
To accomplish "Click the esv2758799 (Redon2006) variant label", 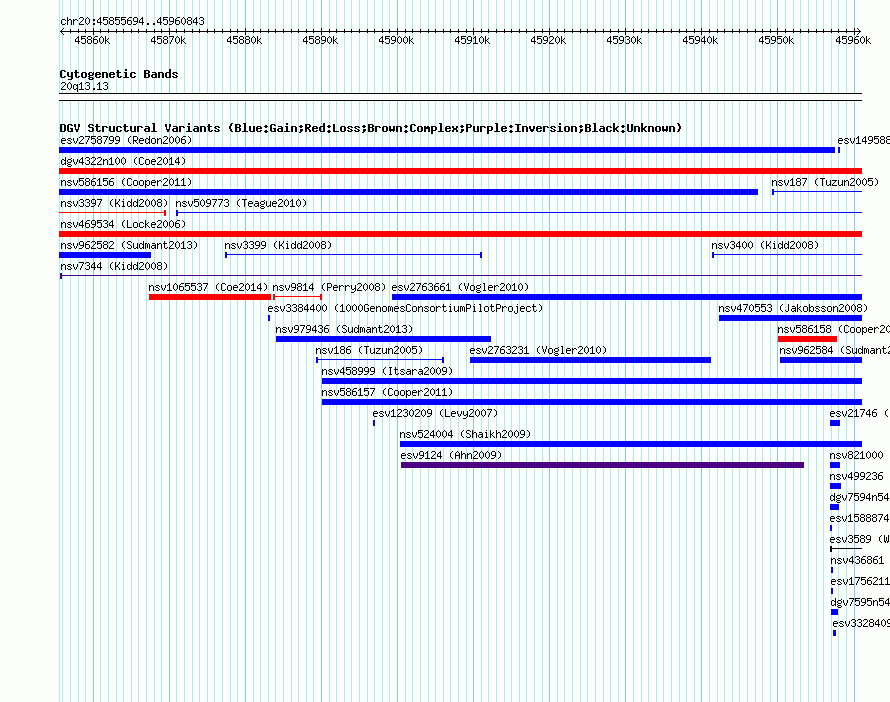I will 126,140.
